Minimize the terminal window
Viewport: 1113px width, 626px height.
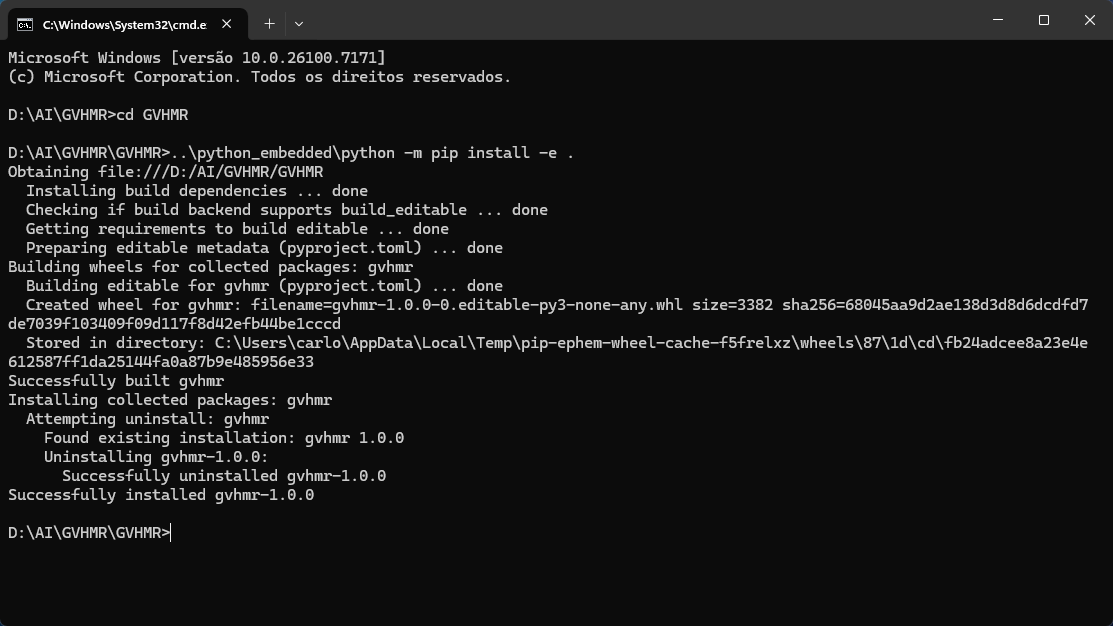pos(998,20)
